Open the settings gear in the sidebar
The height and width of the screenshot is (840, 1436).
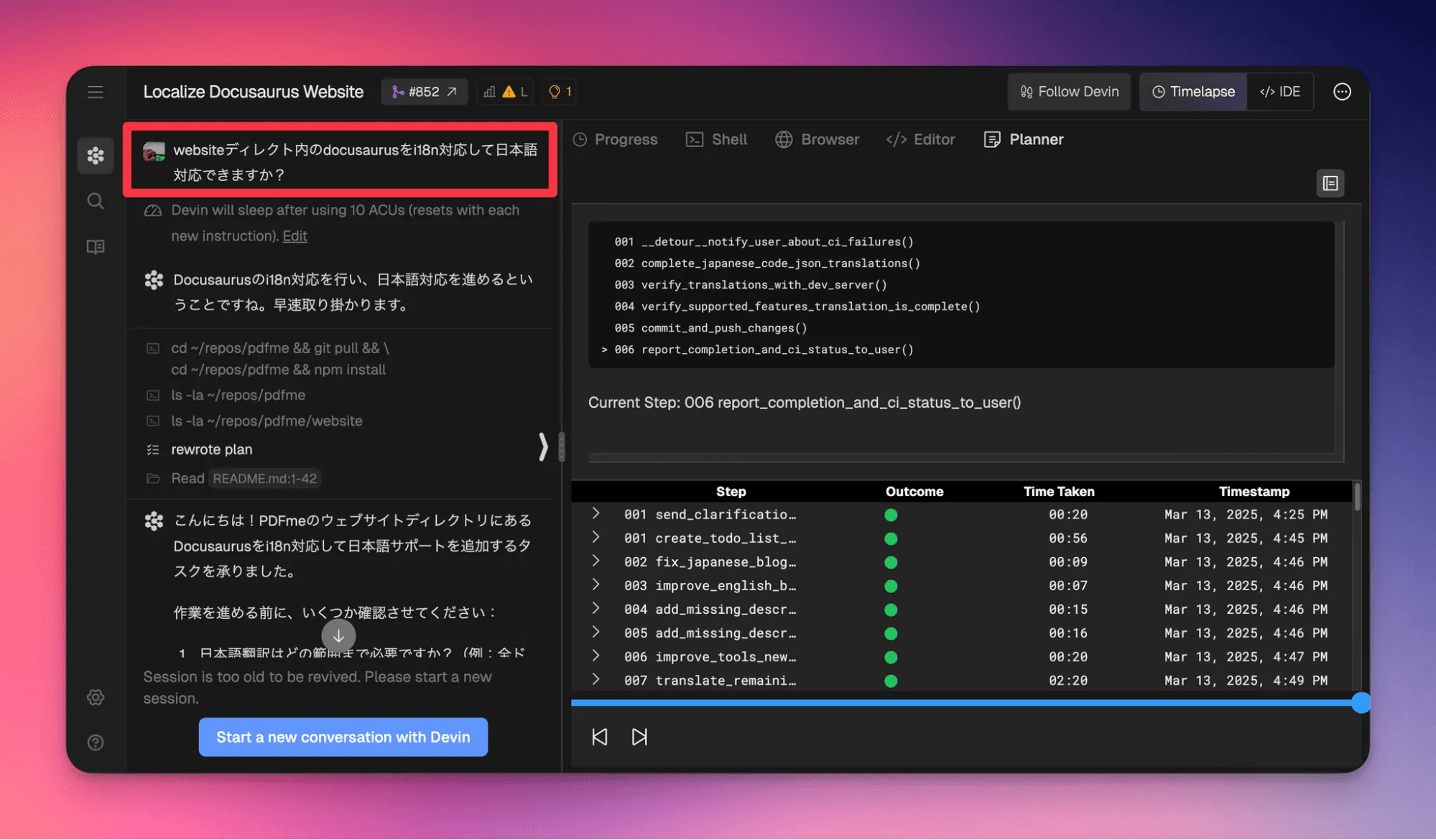[x=95, y=697]
